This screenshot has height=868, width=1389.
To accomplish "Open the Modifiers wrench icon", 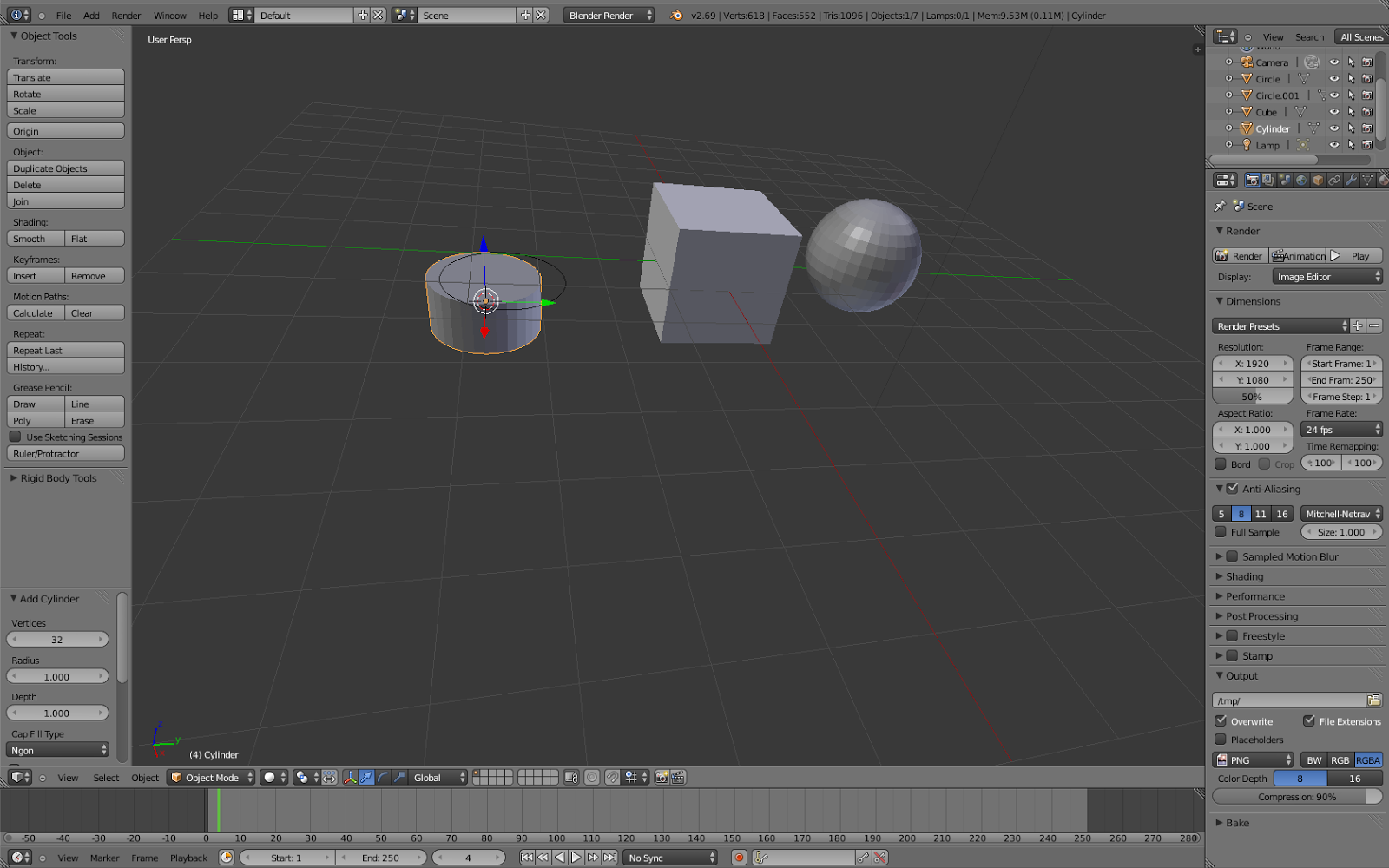I will pyautogui.click(x=1351, y=181).
